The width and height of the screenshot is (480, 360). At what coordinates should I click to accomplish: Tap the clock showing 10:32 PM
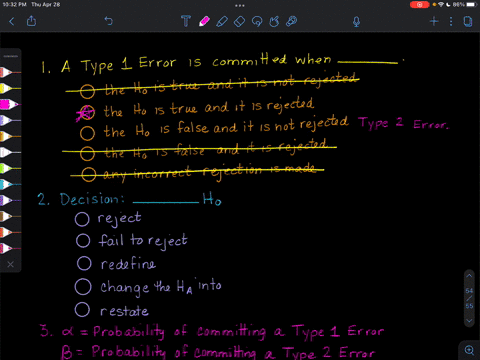tap(14, 4)
